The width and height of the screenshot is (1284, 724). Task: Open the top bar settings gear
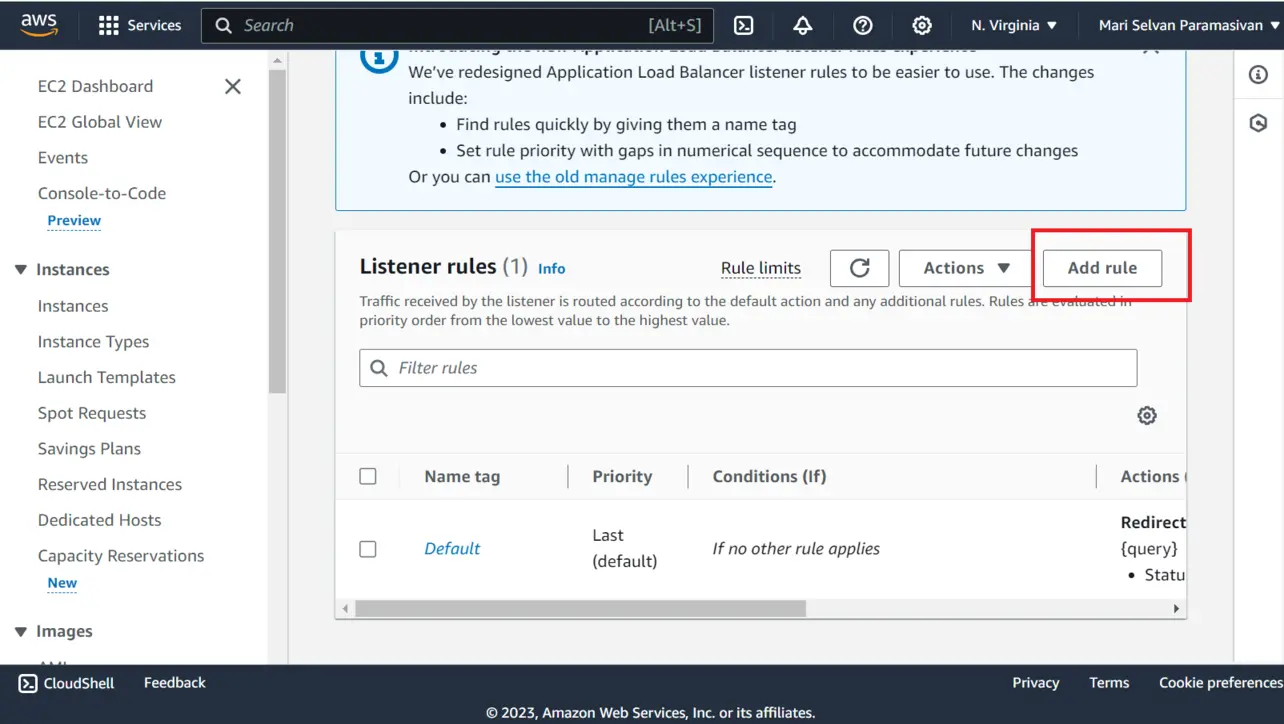point(922,25)
